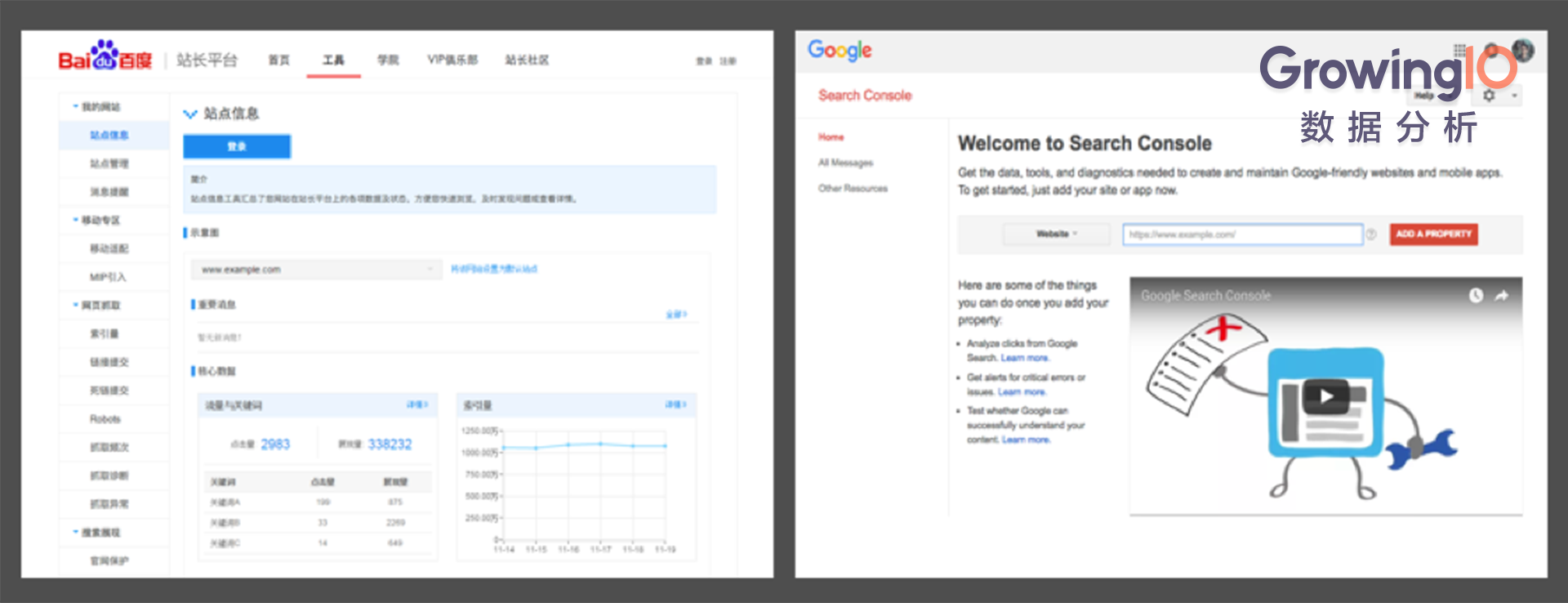Open the VIP俱乐部 tab

452,60
